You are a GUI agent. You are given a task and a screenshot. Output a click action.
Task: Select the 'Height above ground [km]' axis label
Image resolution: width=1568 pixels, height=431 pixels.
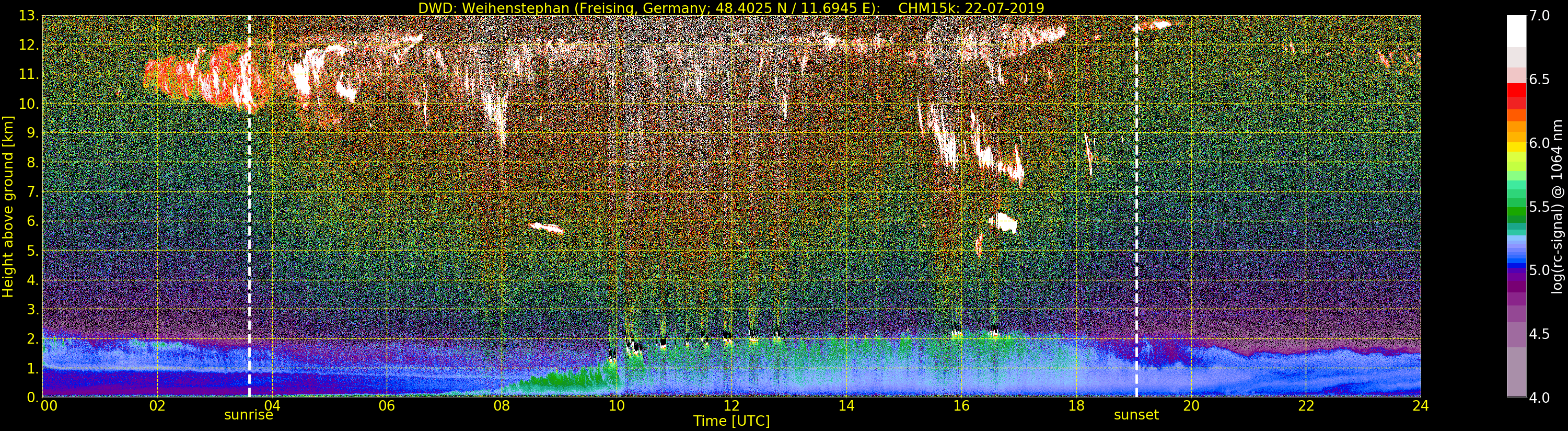coord(8,206)
